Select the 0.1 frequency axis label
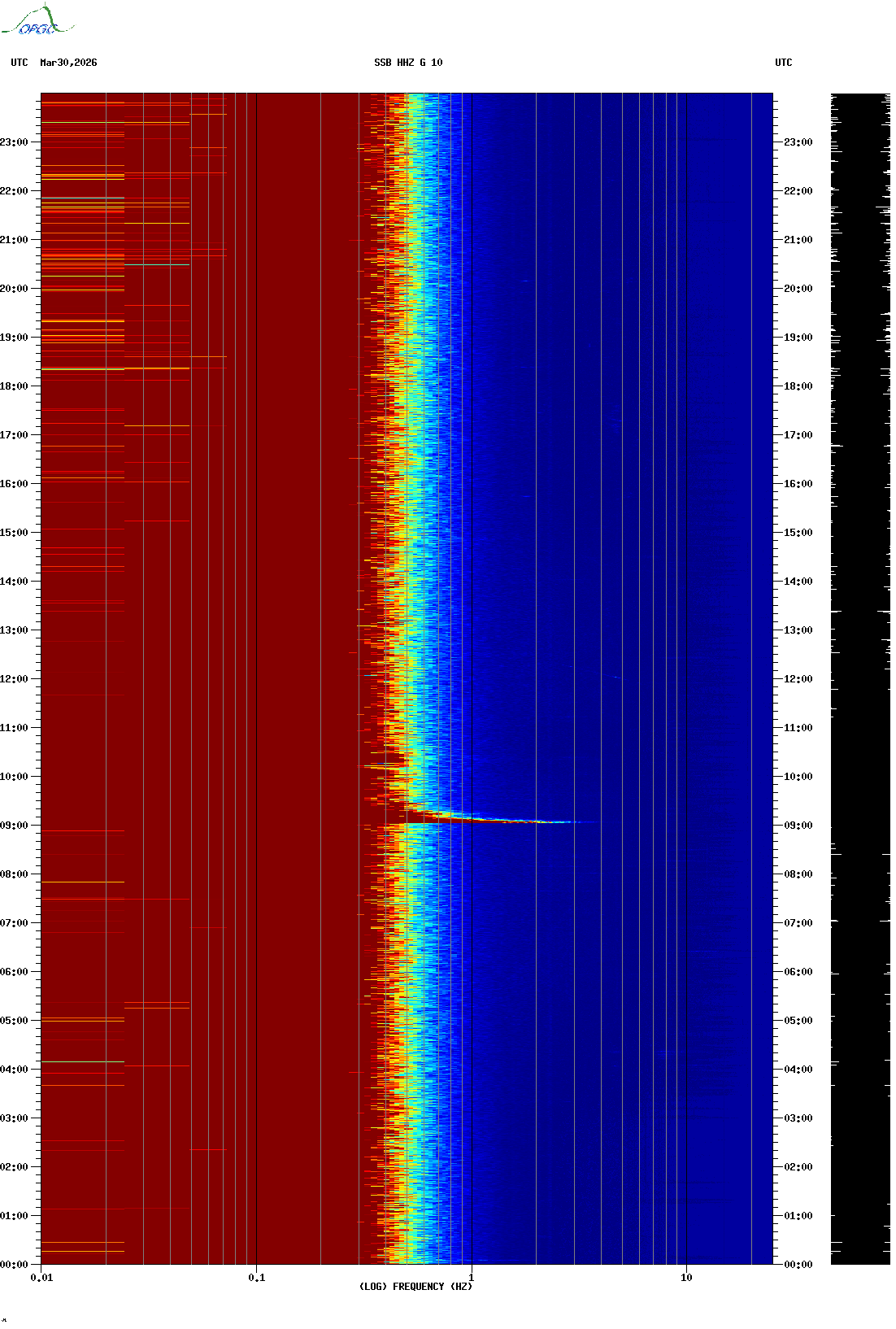 pos(257,1278)
